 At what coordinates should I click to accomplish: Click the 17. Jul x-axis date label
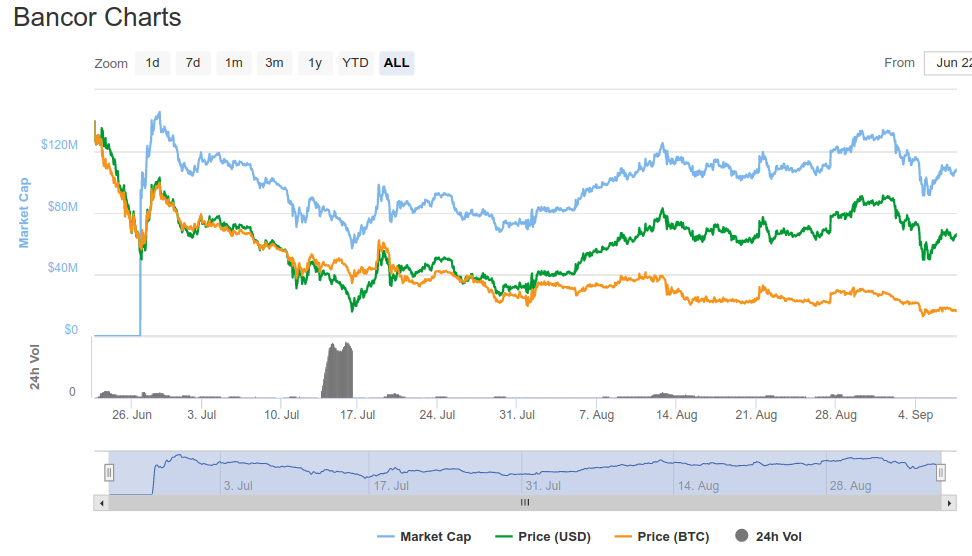[x=358, y=415]
